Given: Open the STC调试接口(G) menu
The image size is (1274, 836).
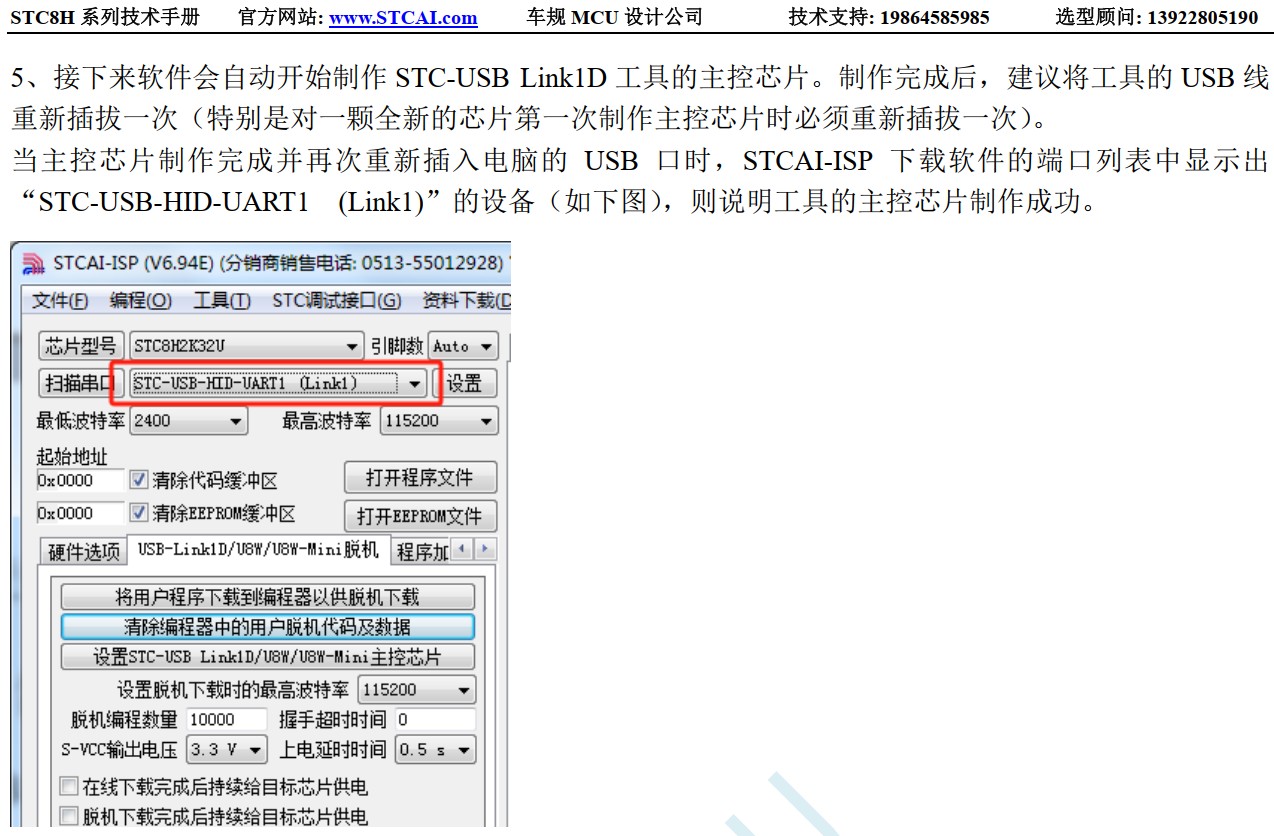Looking at the screenshot, I should point(336,301).
